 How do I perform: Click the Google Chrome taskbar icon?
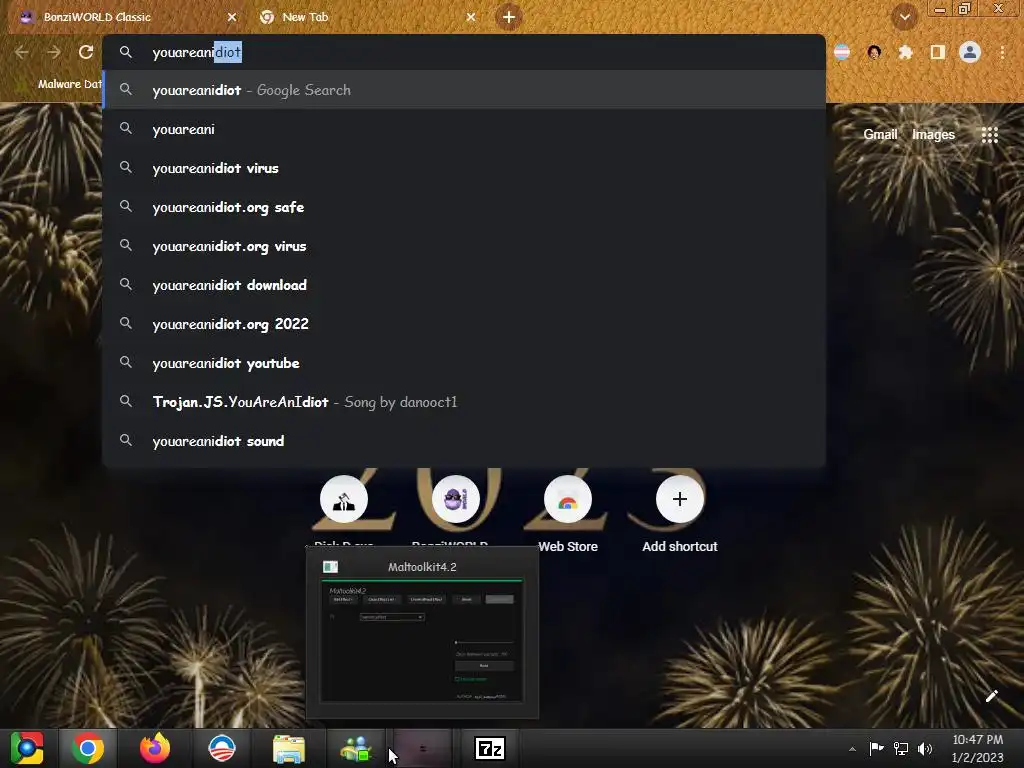[88, 748]
